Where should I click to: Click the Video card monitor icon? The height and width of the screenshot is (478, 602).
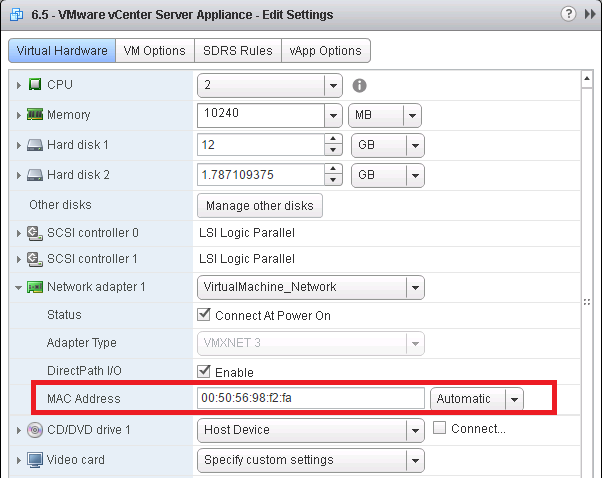click(x=35, y=460)
